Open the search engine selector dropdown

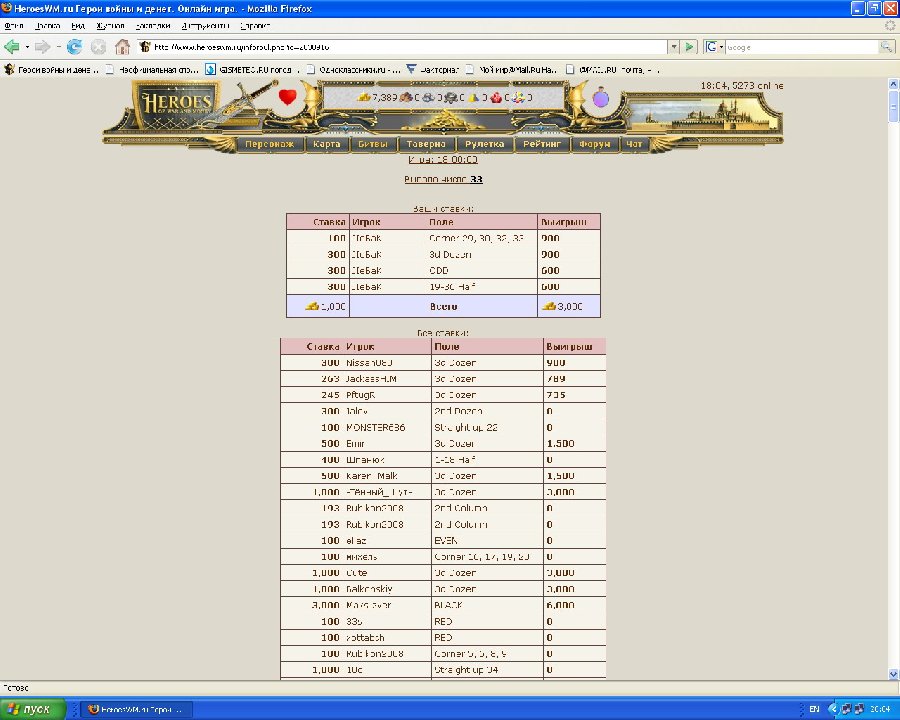click(x=714, y=47)
